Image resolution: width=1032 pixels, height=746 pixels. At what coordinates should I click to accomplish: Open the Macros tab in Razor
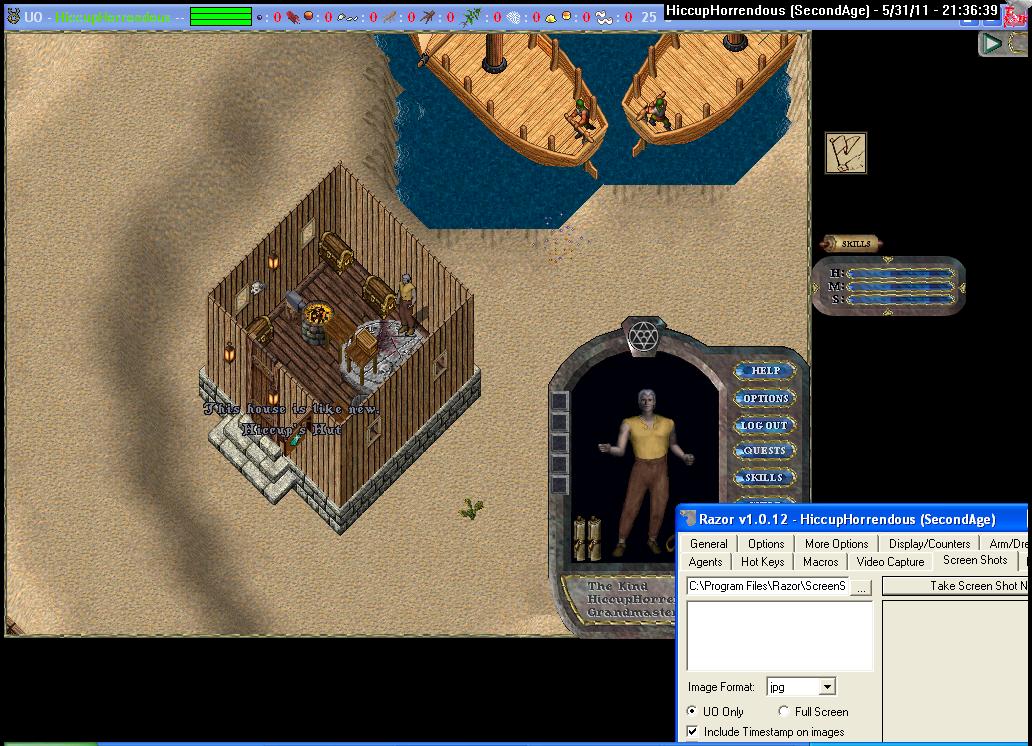point(820,562)
